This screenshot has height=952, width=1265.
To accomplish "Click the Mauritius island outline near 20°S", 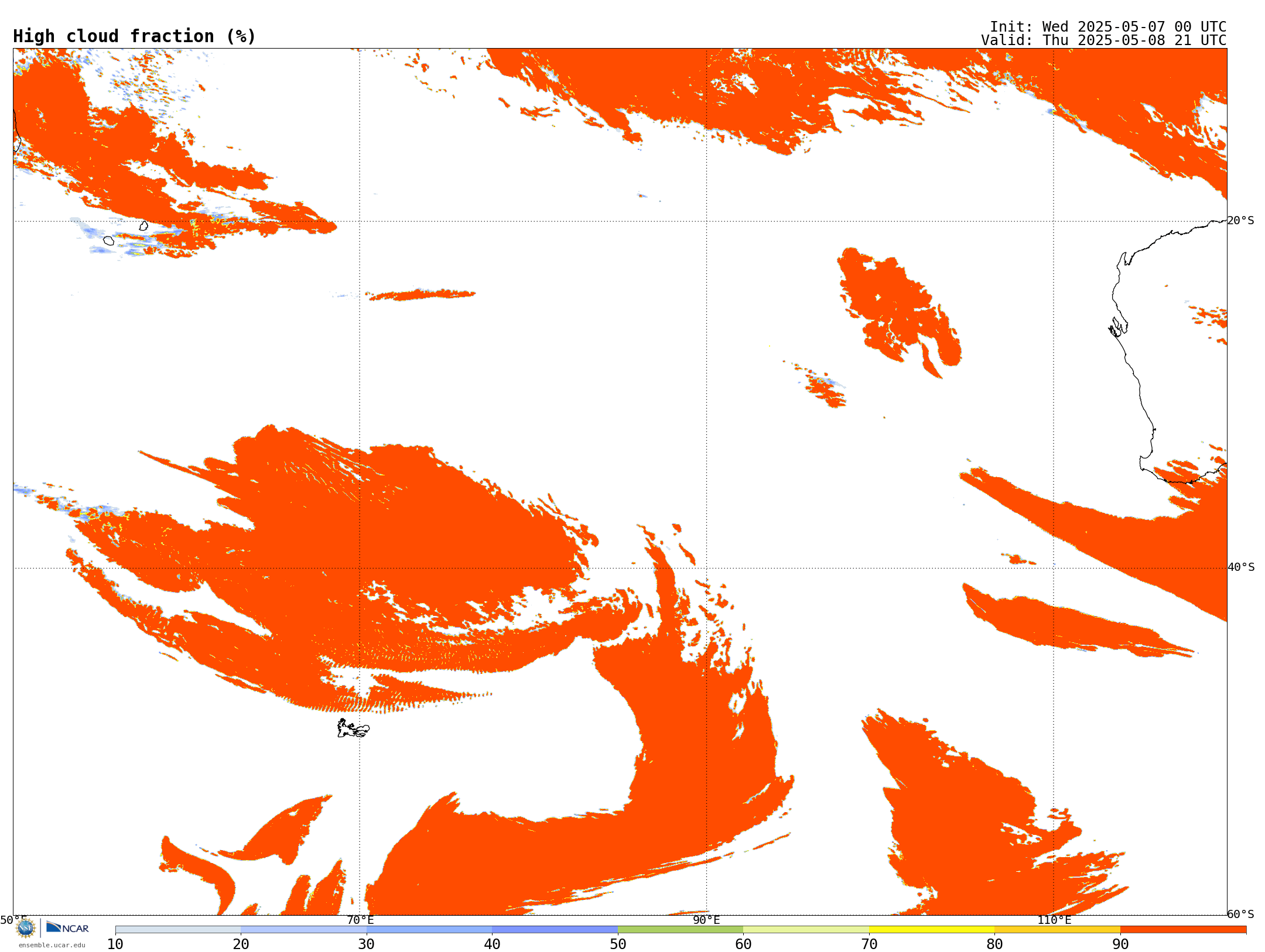I will click(x=143, y=225).
